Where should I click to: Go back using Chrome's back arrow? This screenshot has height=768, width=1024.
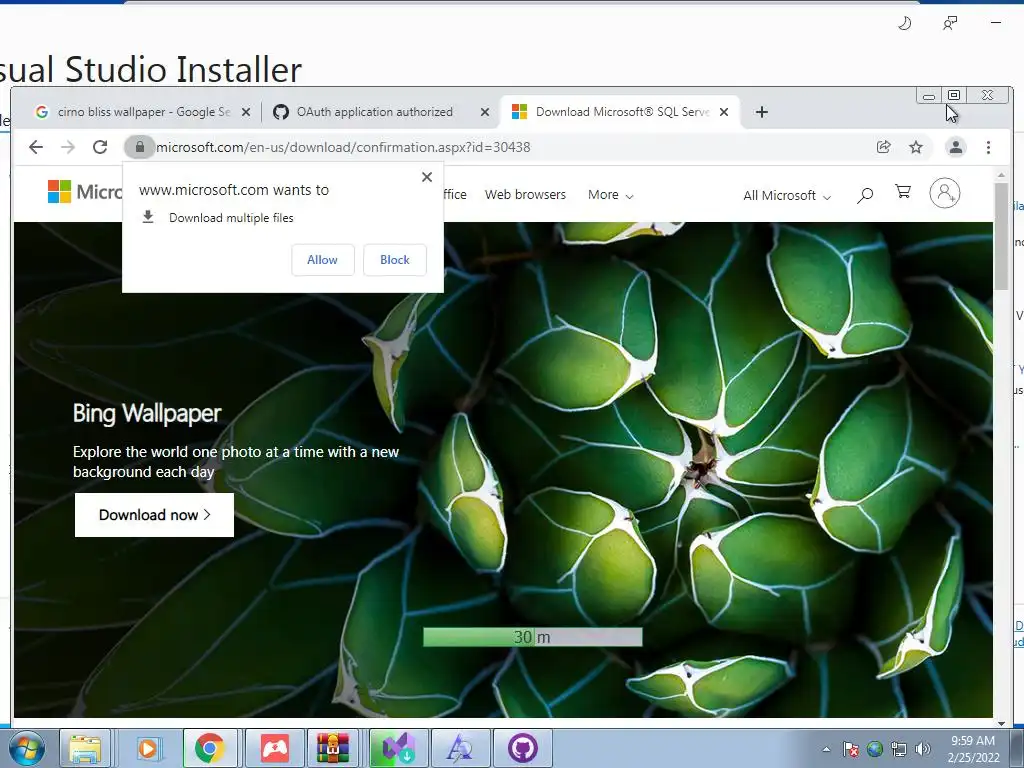pos(36,148)
